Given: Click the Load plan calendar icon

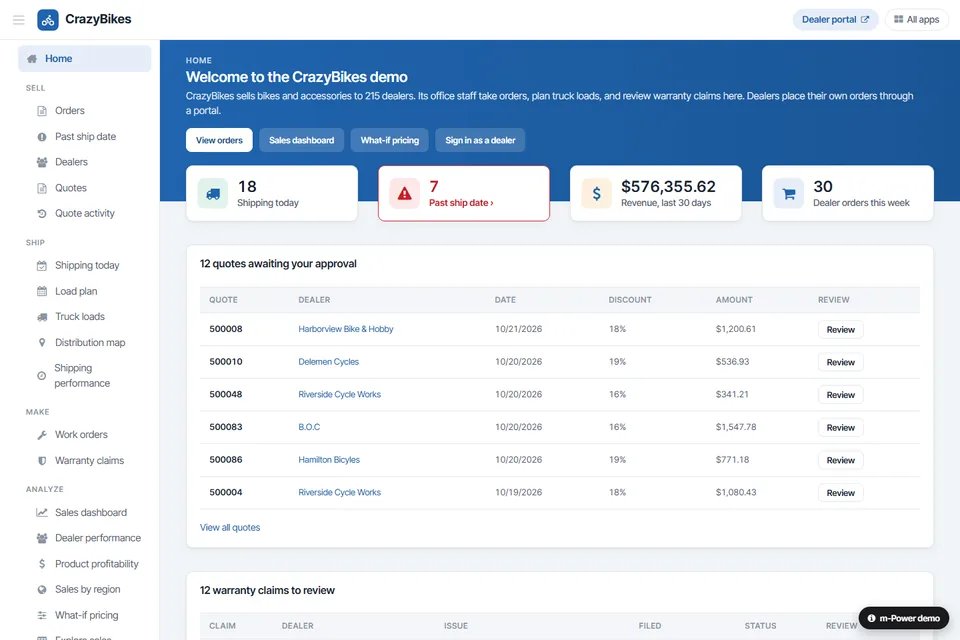Looking at the screenshot, I should 42,292.
